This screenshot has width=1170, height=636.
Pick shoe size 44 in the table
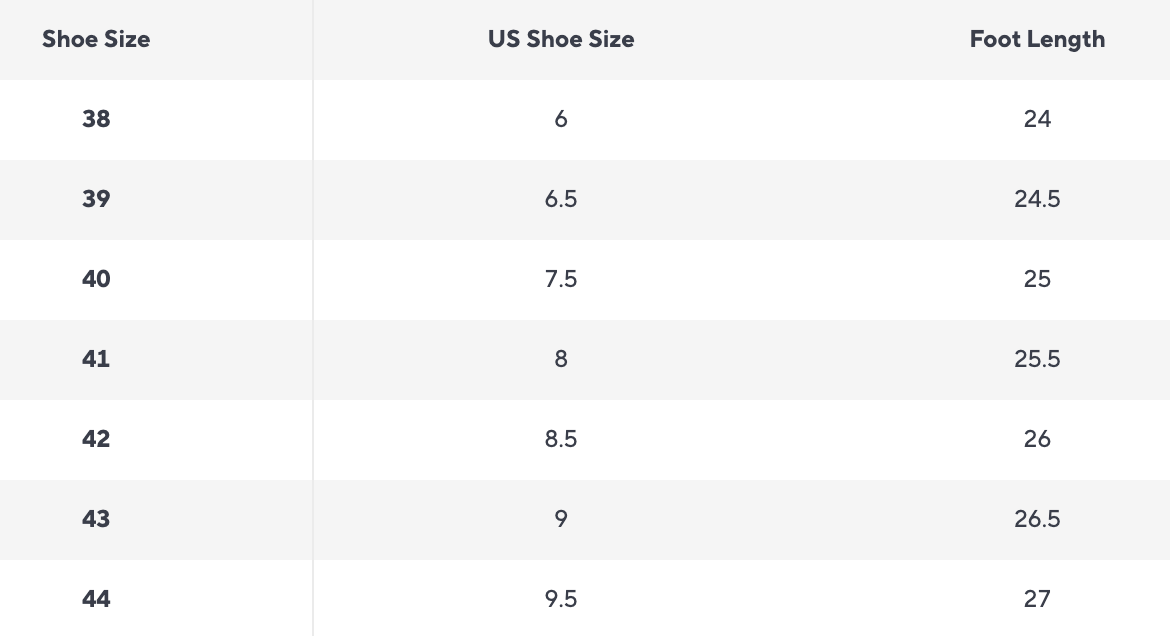[96, 599]
